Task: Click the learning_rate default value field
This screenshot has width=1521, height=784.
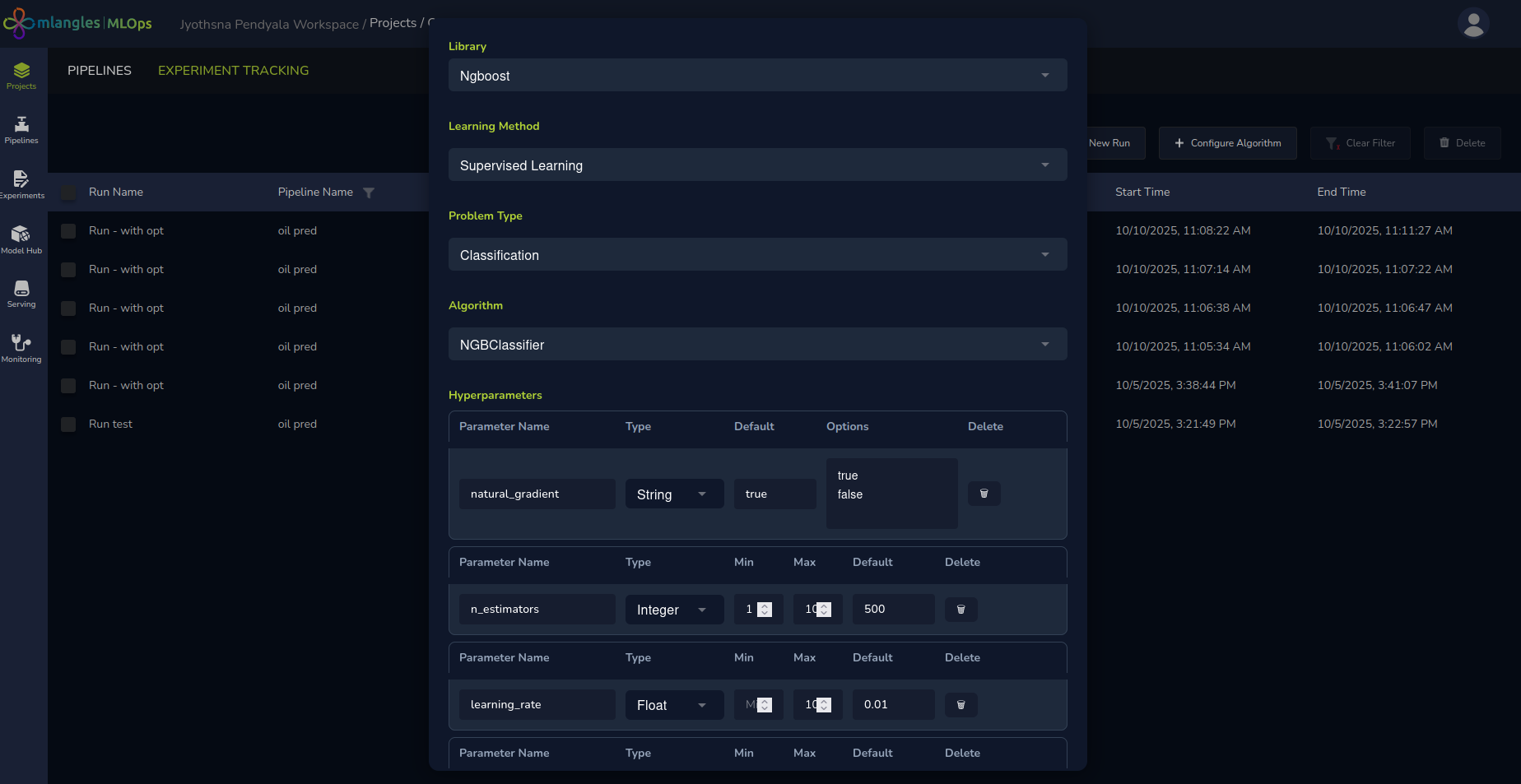Action: [893, 705]
